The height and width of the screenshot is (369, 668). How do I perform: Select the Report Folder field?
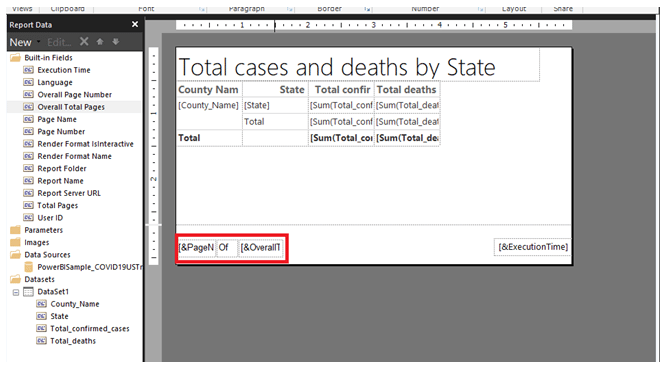point(62,169)
